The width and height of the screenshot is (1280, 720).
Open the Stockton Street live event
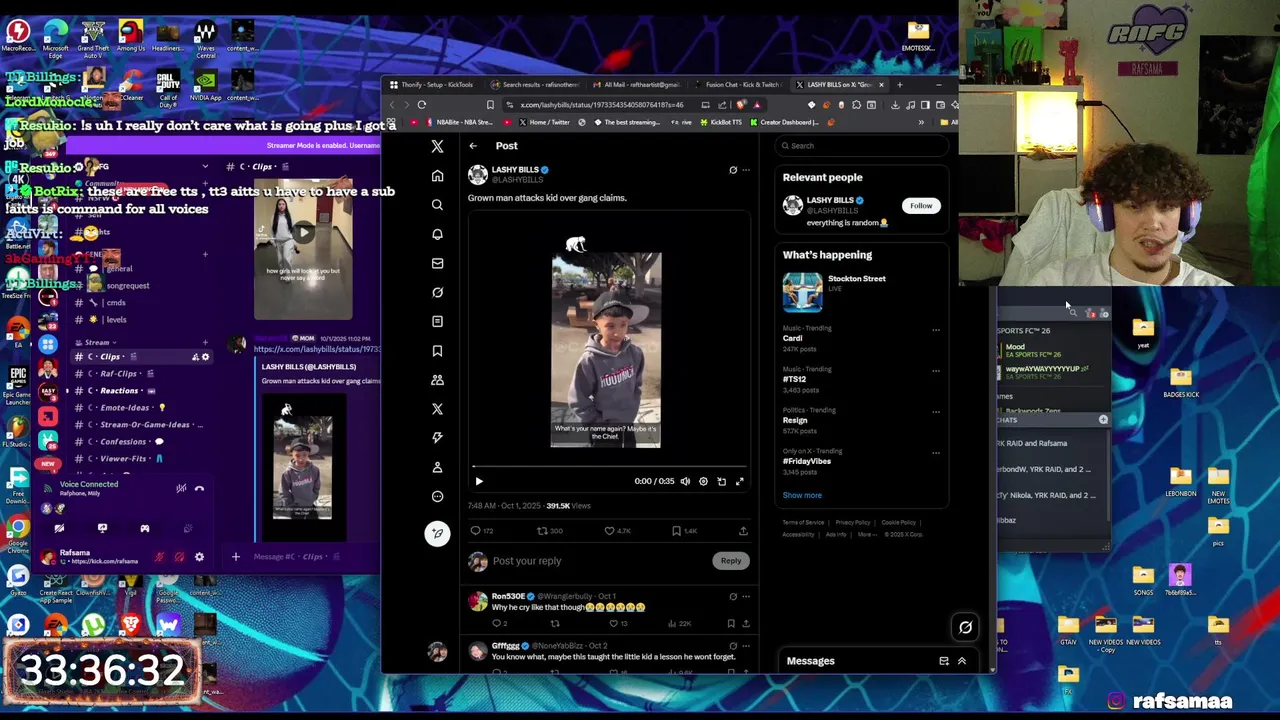860,291
